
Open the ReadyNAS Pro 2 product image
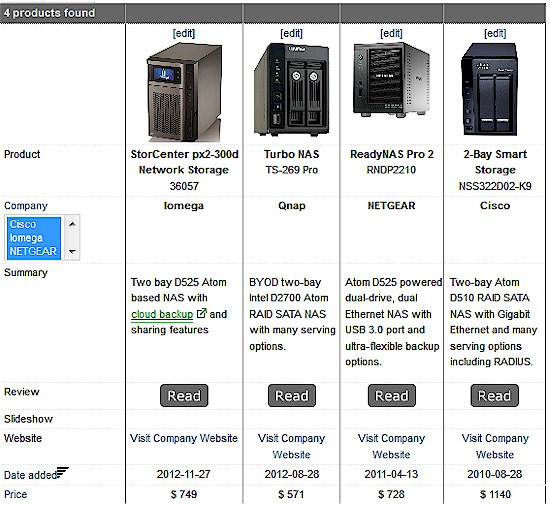coord(391,80)
